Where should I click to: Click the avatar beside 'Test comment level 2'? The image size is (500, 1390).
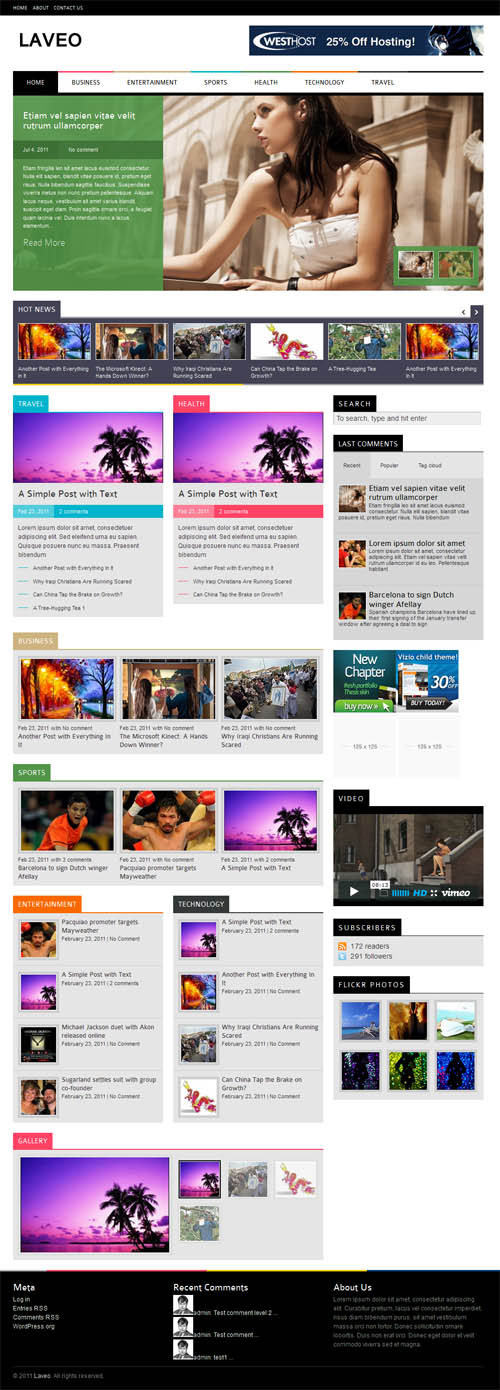coord(183,1305)
